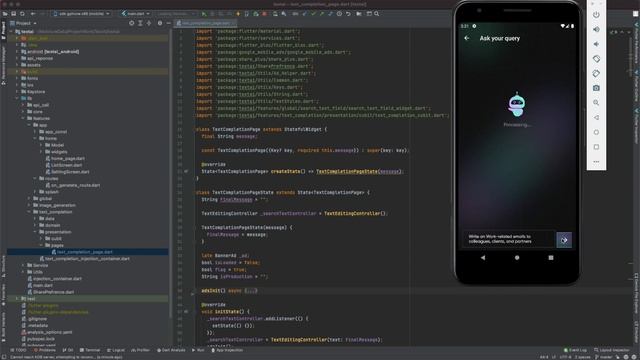This screenshot has width=640, height=360.
Task: Open the App Inspection tab
Action: point(227,350)
